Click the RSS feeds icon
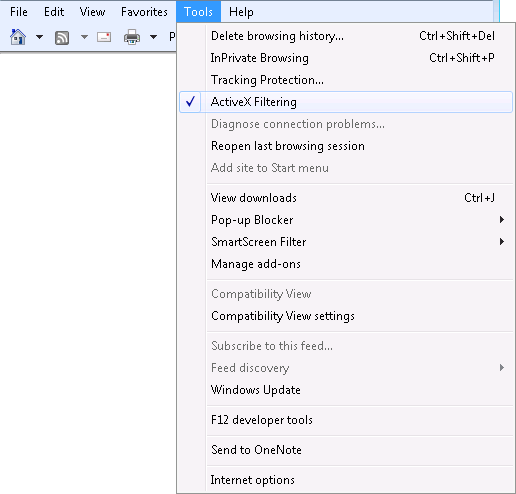 pyautogui.click(x=62, y=37)
